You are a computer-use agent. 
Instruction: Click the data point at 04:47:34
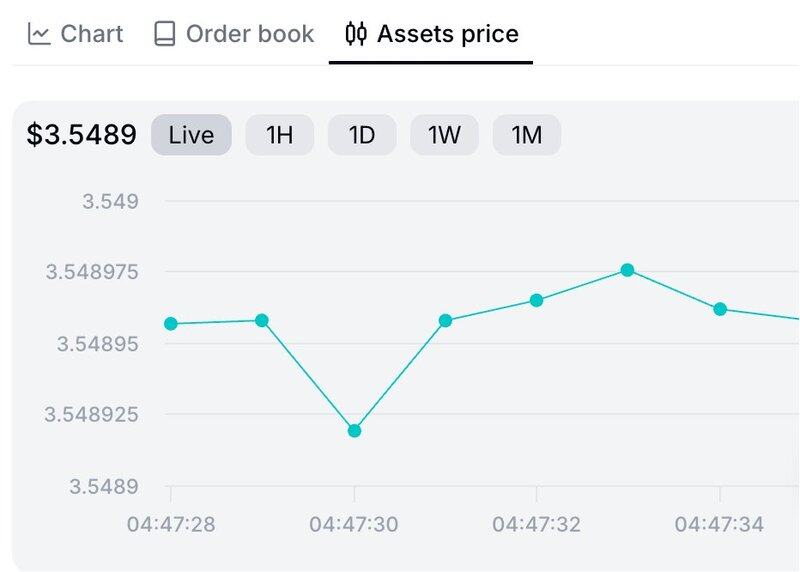click(720, 309)
